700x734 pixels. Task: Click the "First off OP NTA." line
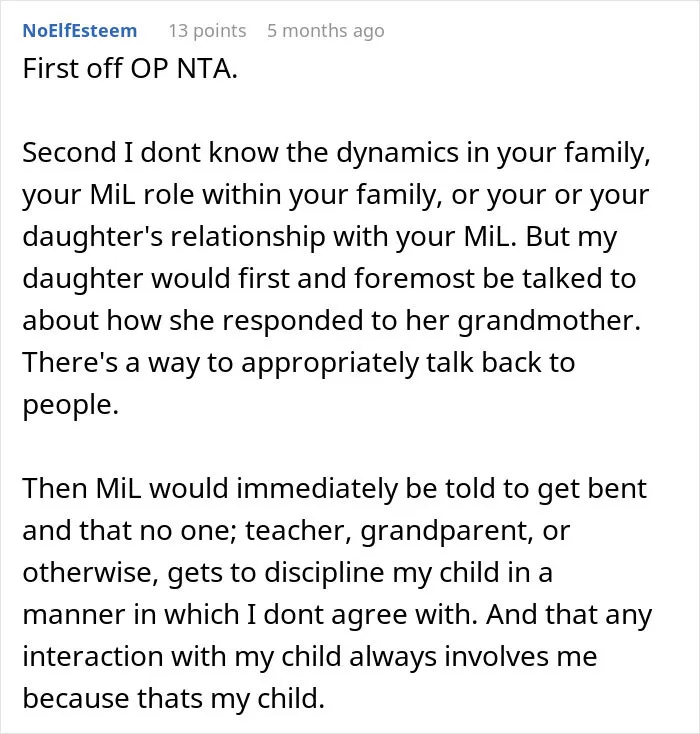130,69
